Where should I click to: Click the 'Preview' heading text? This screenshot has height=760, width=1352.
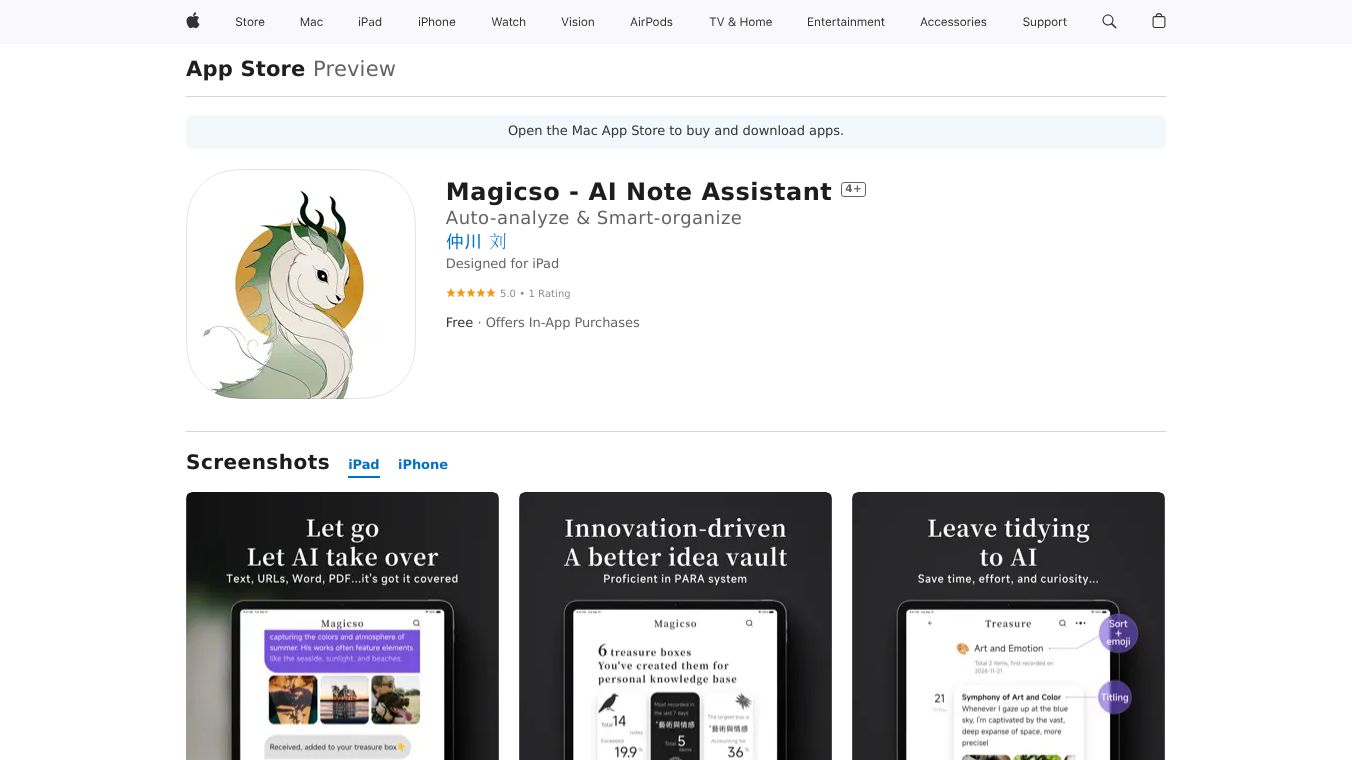click(x=354, y=69)
